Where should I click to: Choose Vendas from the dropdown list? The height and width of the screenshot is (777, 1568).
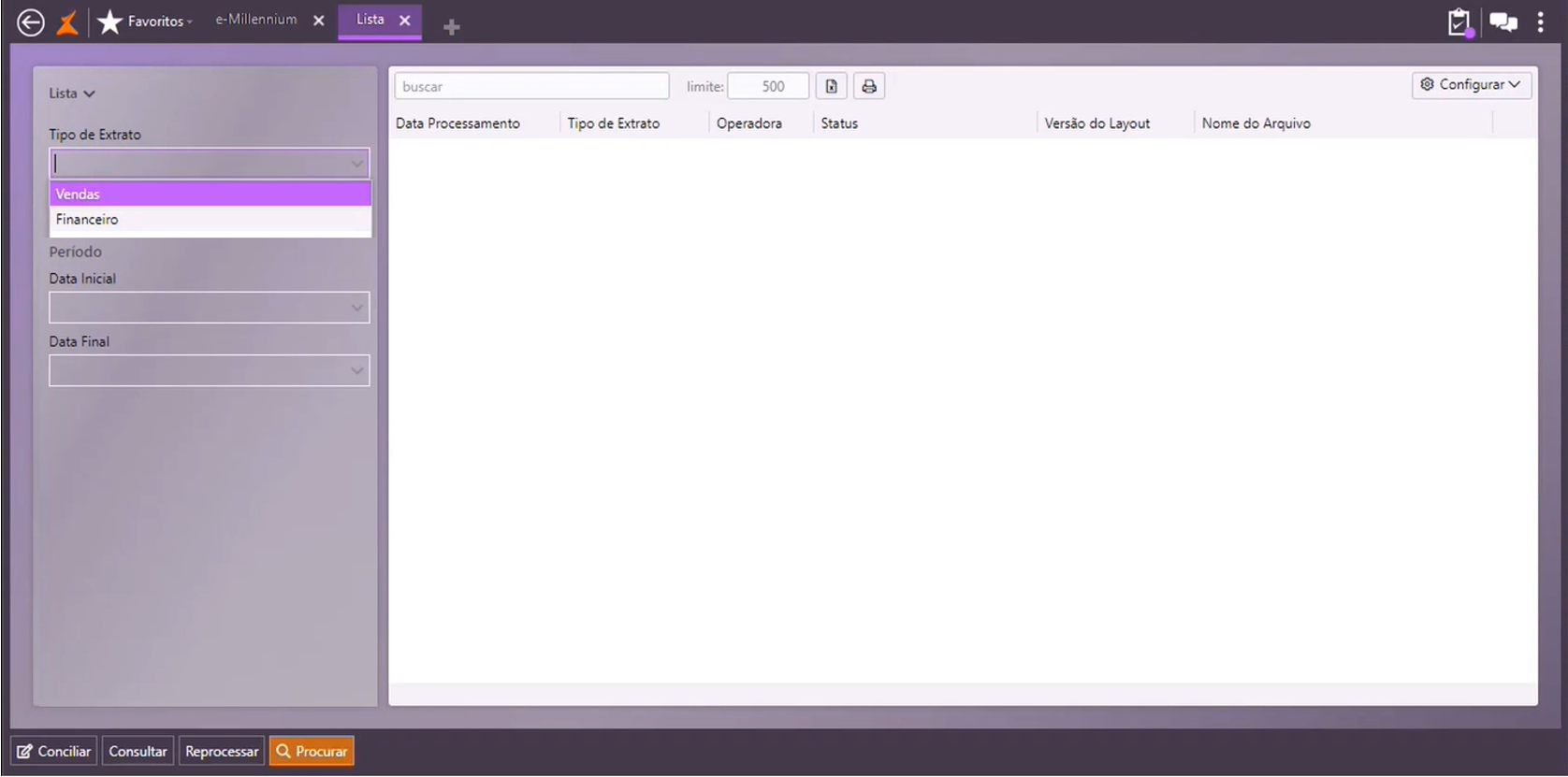(210, 194)
